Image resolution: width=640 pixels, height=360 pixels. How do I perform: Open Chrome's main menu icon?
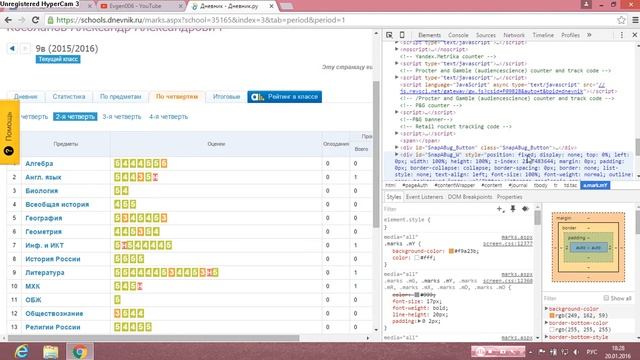[635, 20]
